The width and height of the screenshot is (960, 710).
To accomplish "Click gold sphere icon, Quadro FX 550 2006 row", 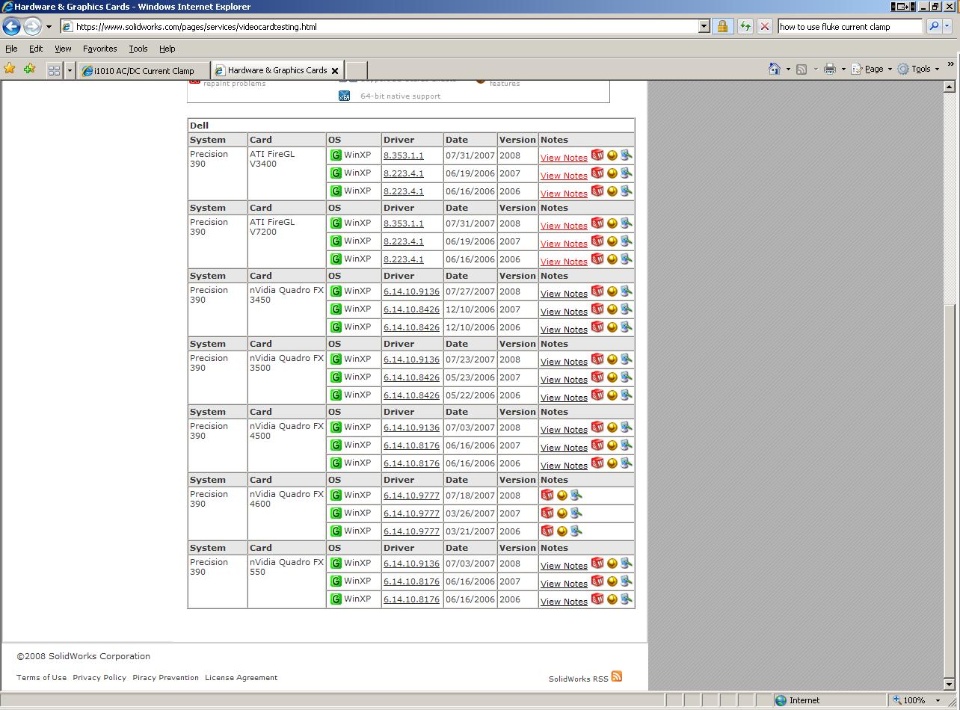I will coord(612,600).
